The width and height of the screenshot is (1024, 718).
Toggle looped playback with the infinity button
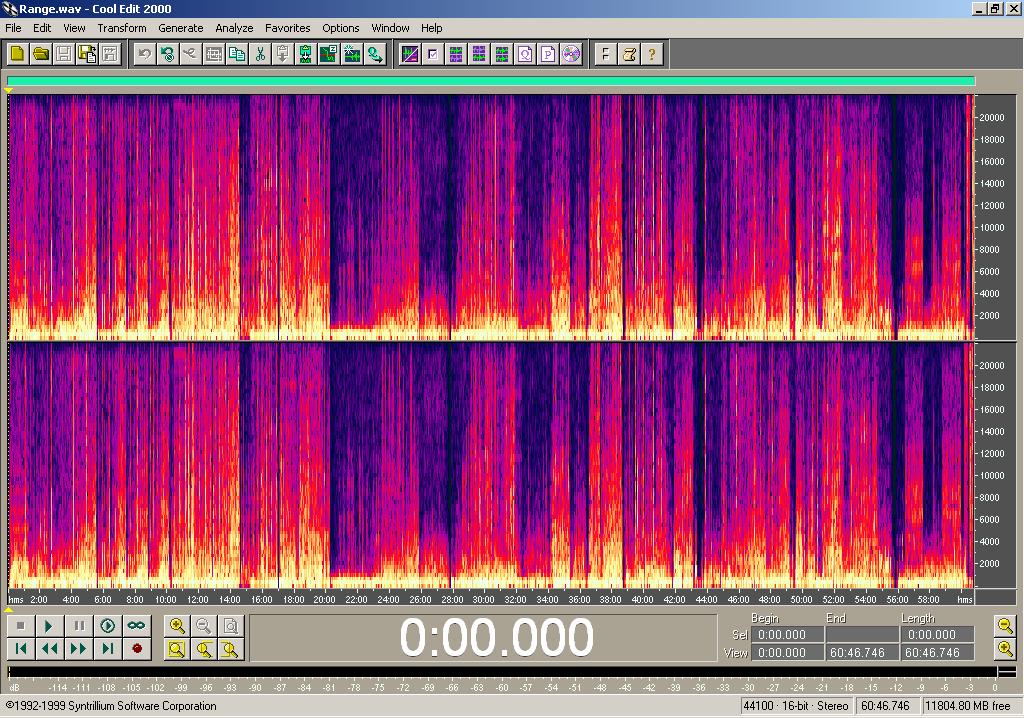pyautogui.click(x=136, y=626)
